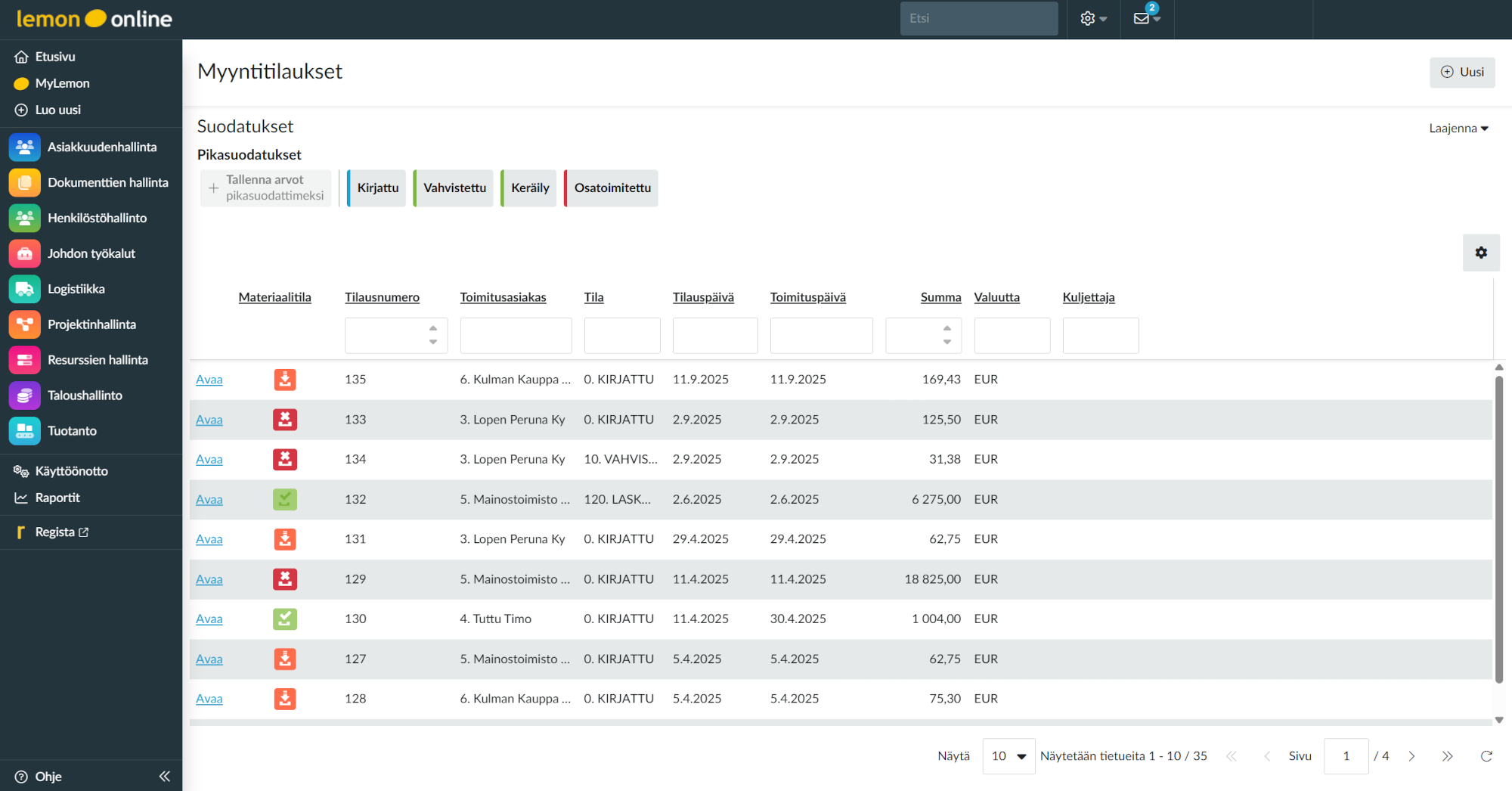Create a new order with Uusi

[x=1462, y=73]
